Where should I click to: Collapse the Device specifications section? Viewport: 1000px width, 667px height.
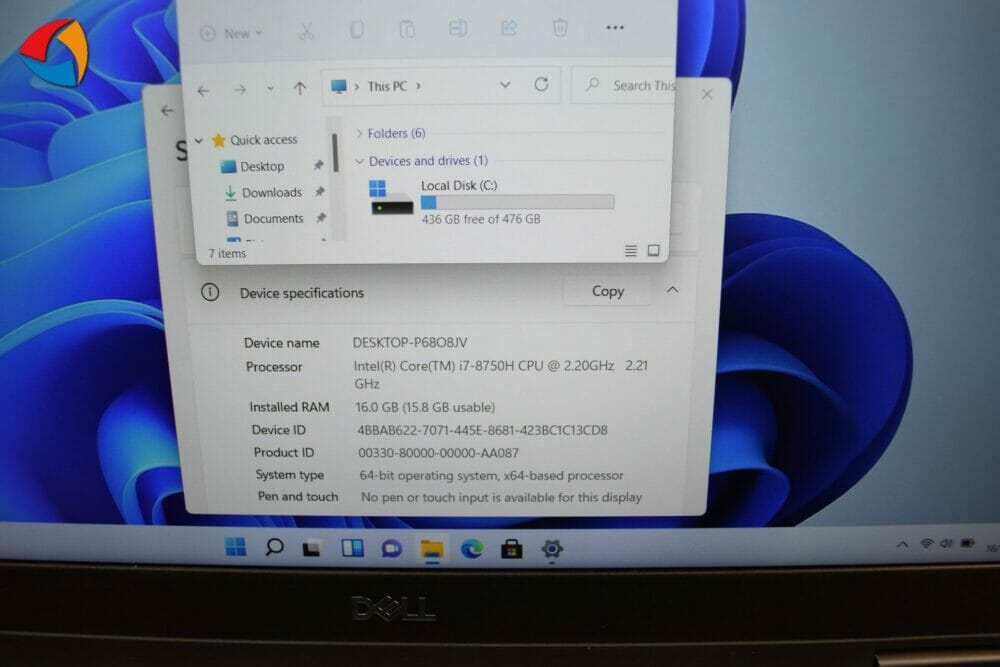click(x=673, y=290)
